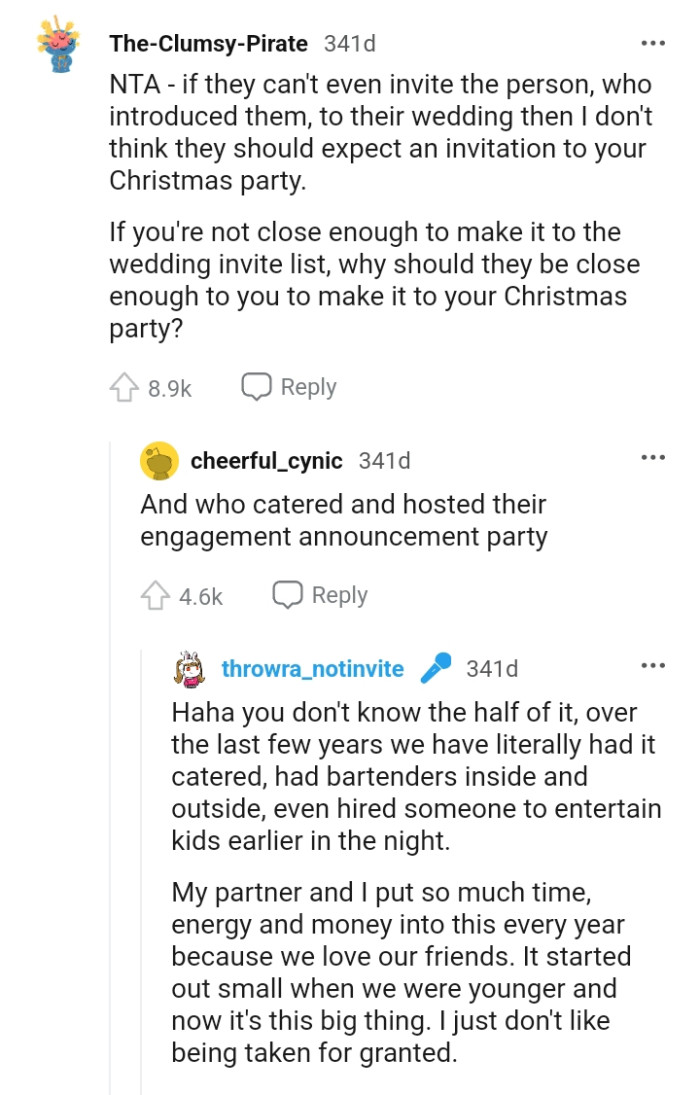Open the overflow menu on cheerful_cynic's comment
This screenshot has height=1095, width=700.
pyautogui.click(x=653, y=457)
